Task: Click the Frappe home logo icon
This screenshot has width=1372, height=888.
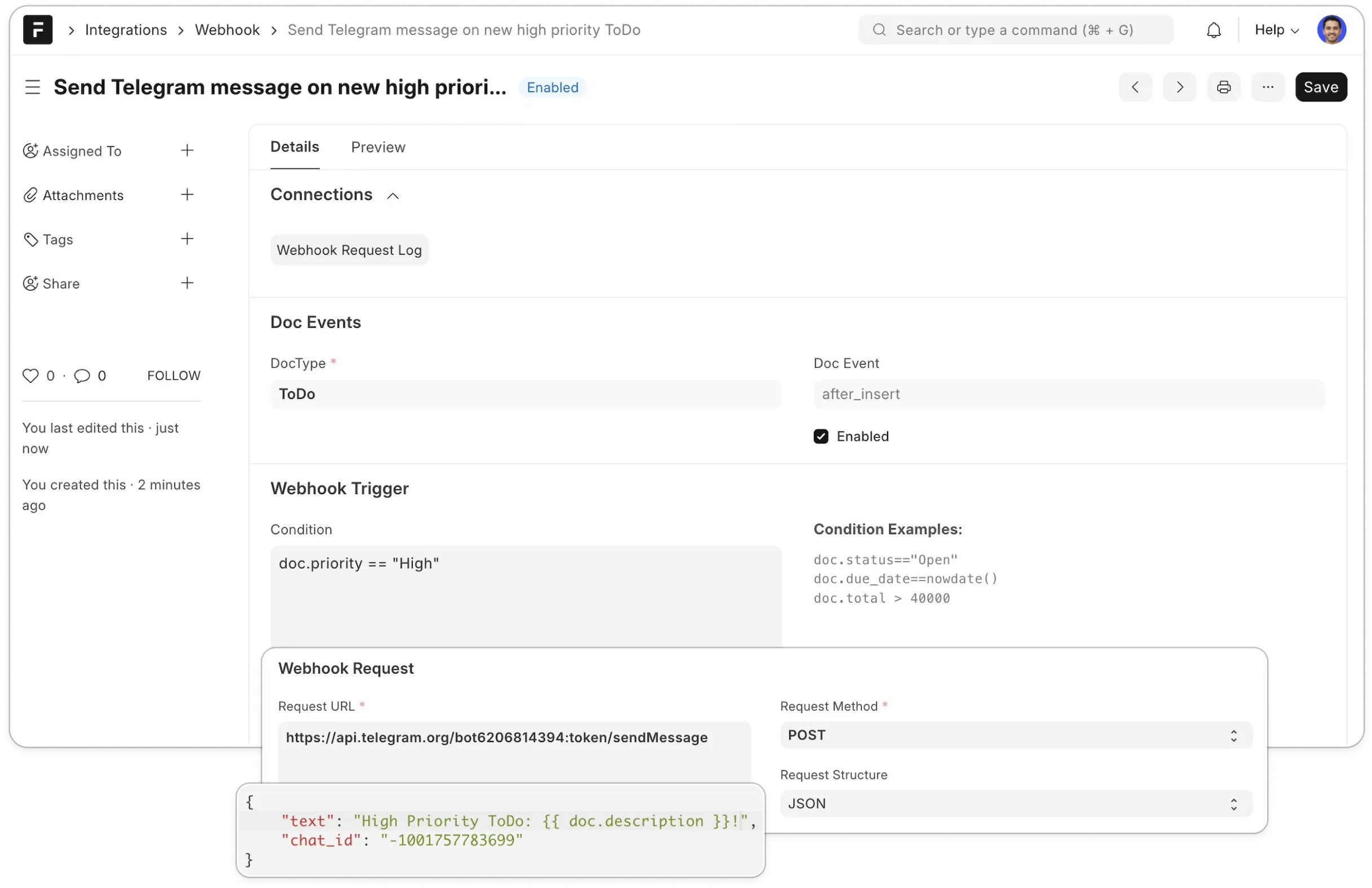Action: pos(37,30)
